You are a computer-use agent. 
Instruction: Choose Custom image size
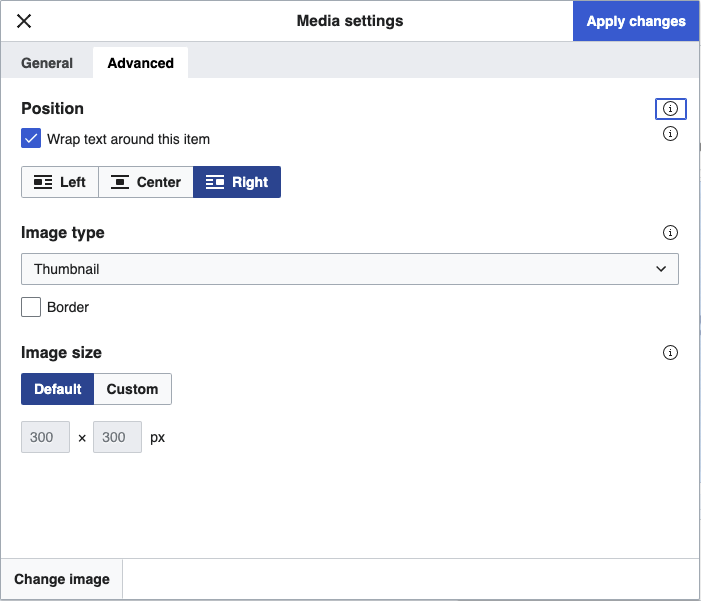pyautogui.click(x=132, y=389)
